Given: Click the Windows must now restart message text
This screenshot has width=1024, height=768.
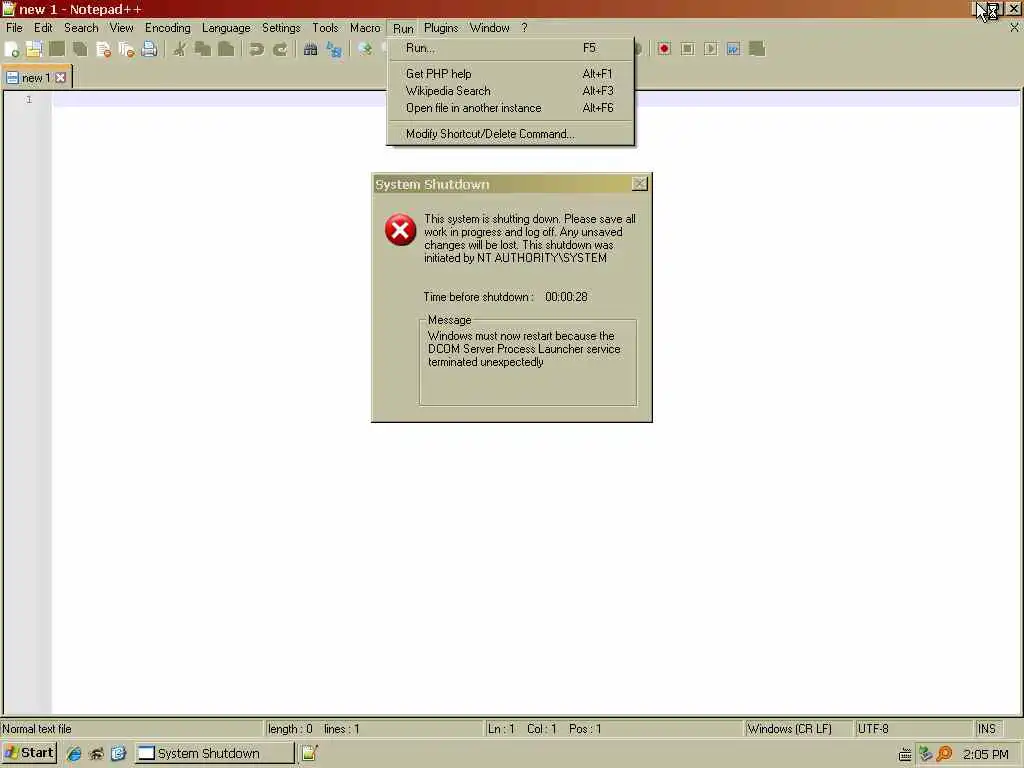Looking at the screenshot, I should click(x=524, y=349).
